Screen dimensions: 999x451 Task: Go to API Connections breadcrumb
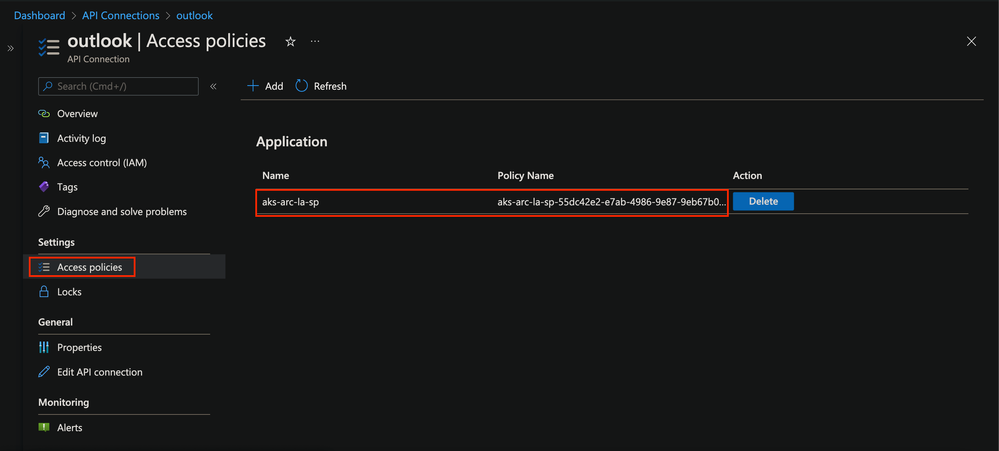(x=120, y=15)
